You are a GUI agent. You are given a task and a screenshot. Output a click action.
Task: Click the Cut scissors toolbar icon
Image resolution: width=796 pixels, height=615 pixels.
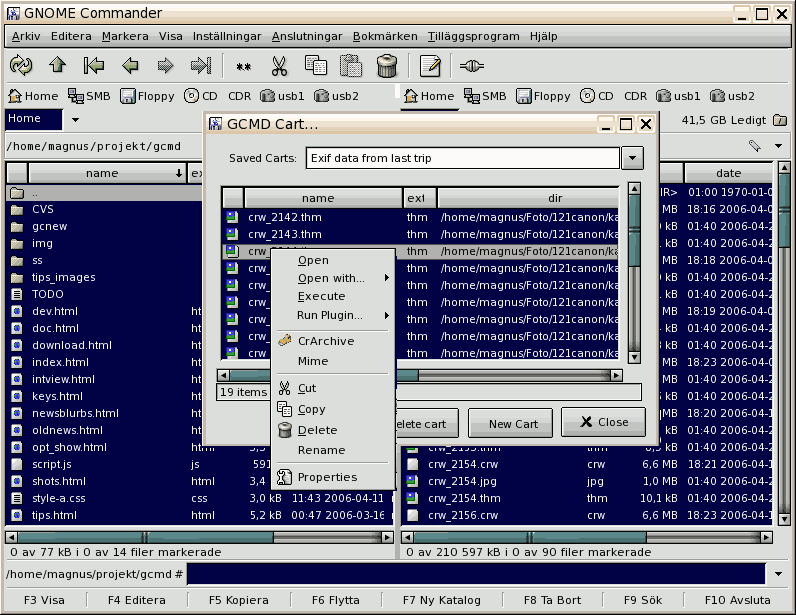click(x=279, y=66)
